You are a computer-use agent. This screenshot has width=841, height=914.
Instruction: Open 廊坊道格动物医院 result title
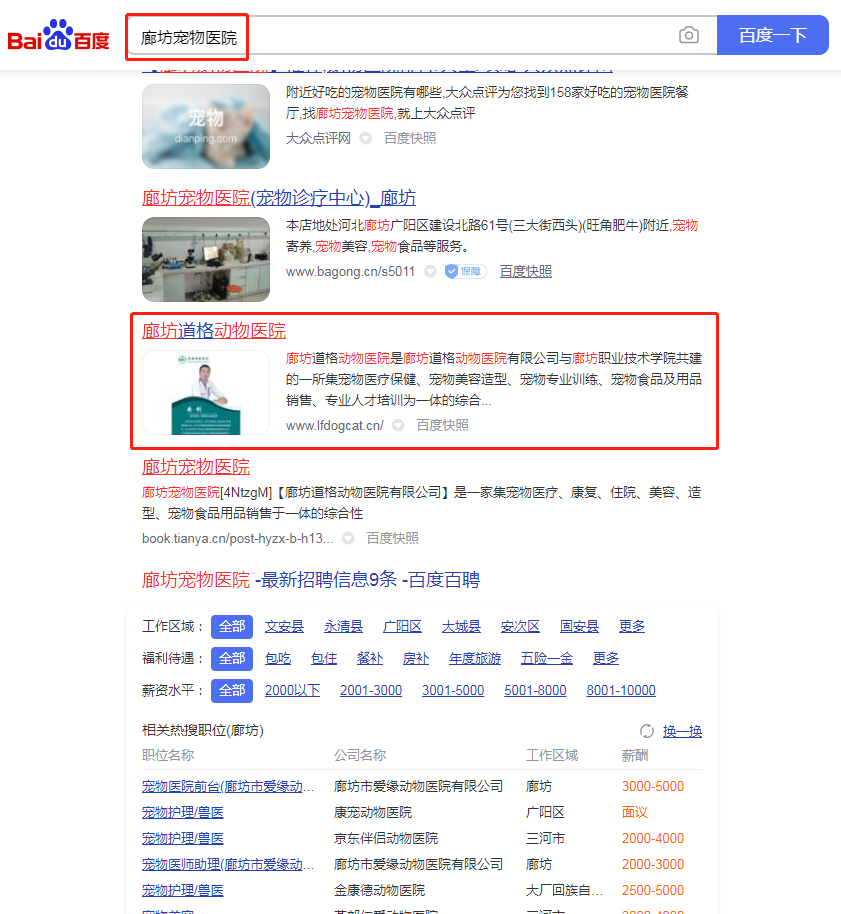(214, 331)
